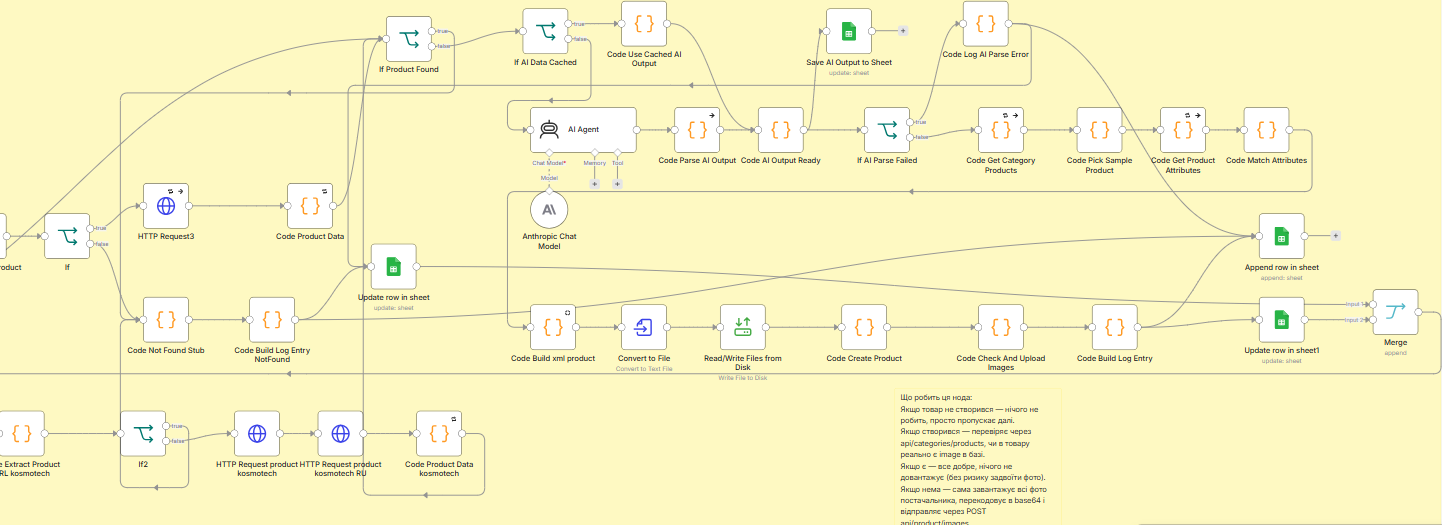The height and width of the screenshot is (525, 1442).
Task: Select the Code Build Log Entry node
Action: coord(1115,327)
